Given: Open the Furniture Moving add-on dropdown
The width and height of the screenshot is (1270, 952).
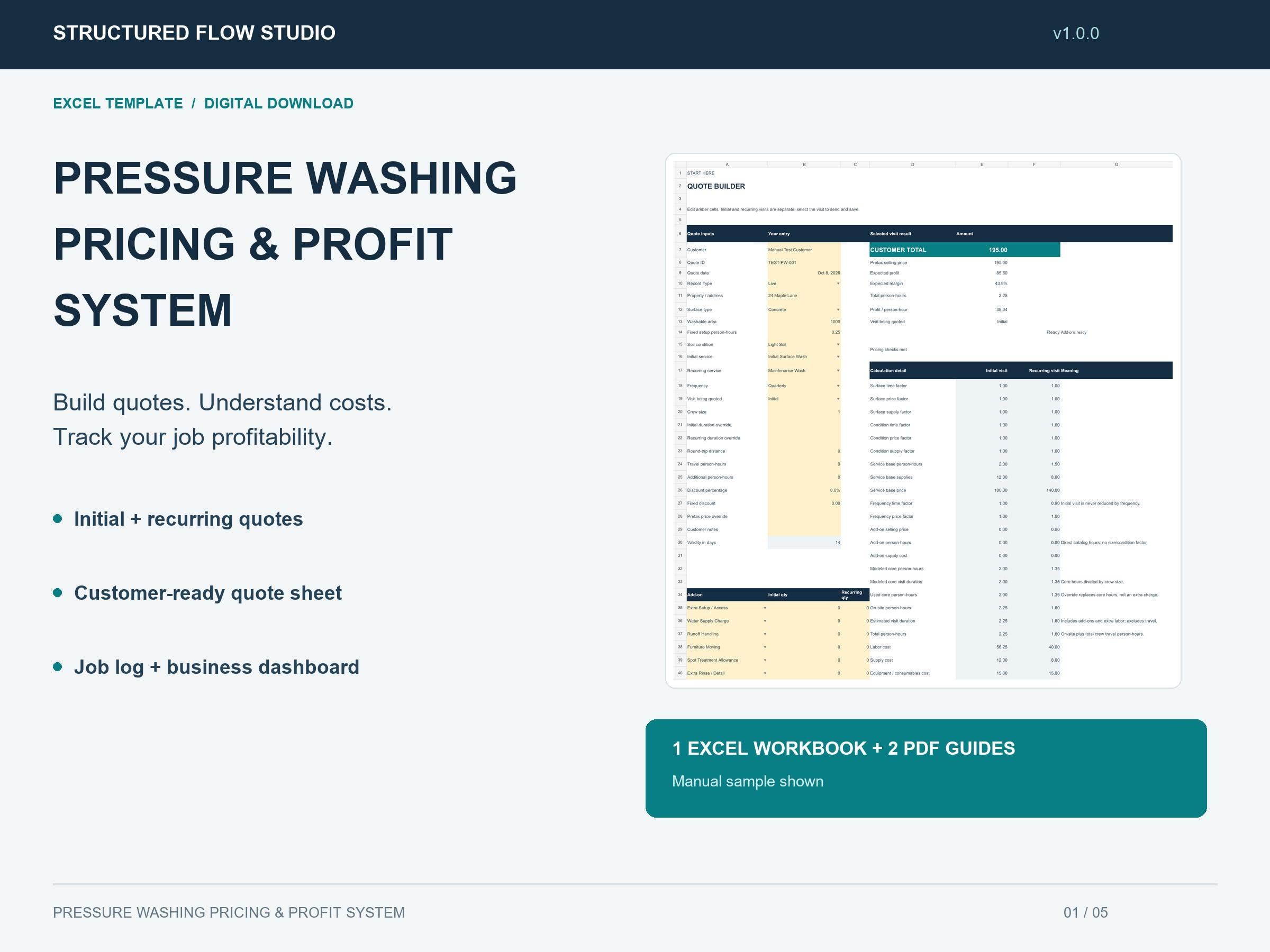Looking at the screenshot, I should 765,647.
